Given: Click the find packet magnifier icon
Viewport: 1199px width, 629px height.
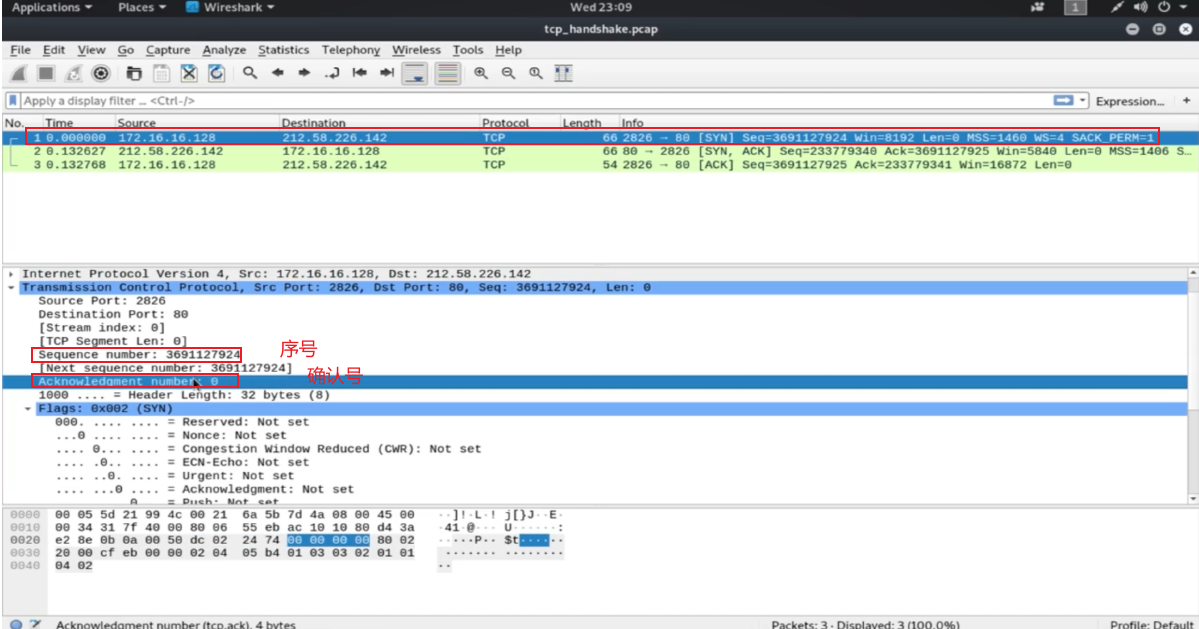Looking at the screenshot, I should tap(249, 73).
